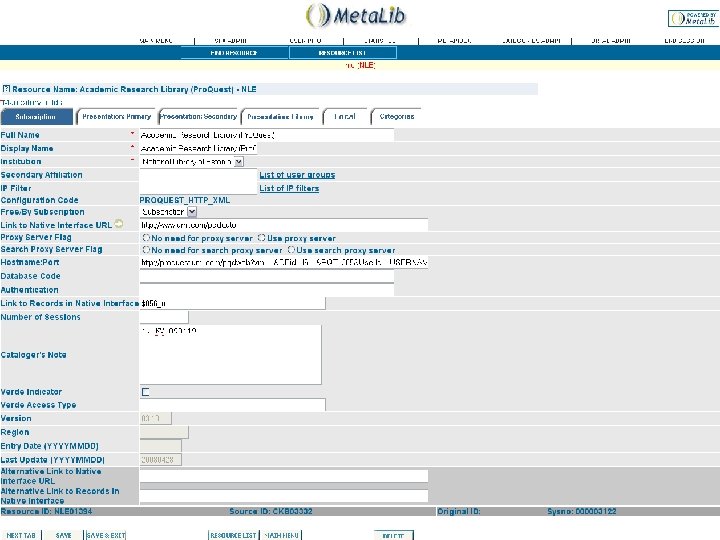Viewport: 720px width, 540px height.
Task: Click the Last Update date field
Action: [x=161, y=460]
